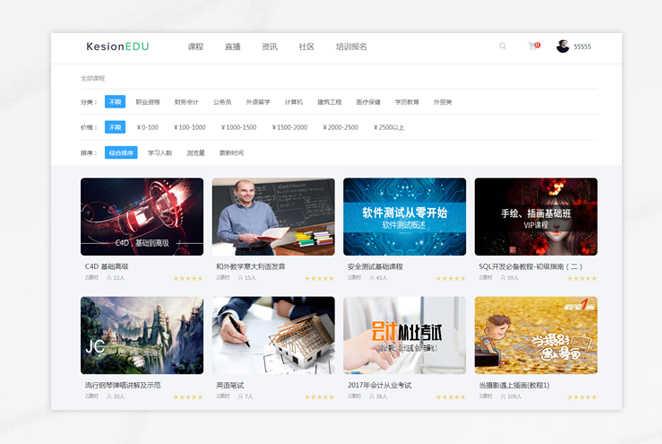Sort courses by 更新时间
Viewport: 662px width, 444px height.
click(x=229, y=153)
